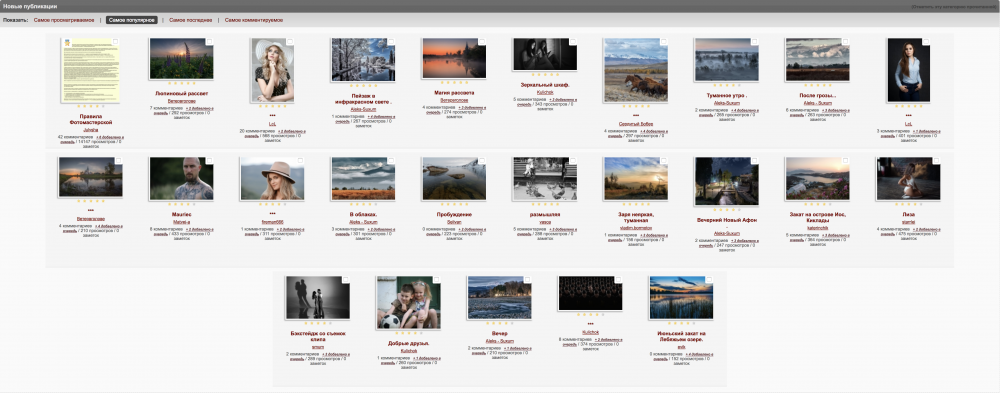Open author vladim.bormatov's profile link
Viewport: 1000px width, 393px height.
(x=636, y=228)
